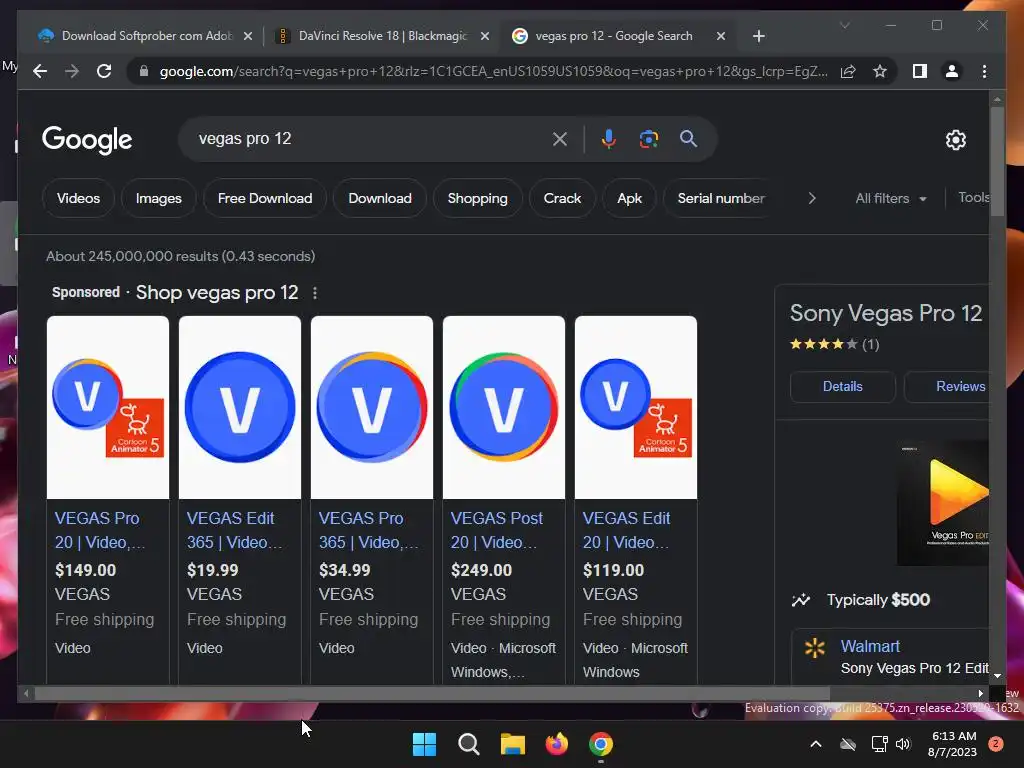Image resolution: width=1024 pixels, height=768 pixels.
Task: Switch to DaVinci Resolve 18 tab
Action: (383, 36)
